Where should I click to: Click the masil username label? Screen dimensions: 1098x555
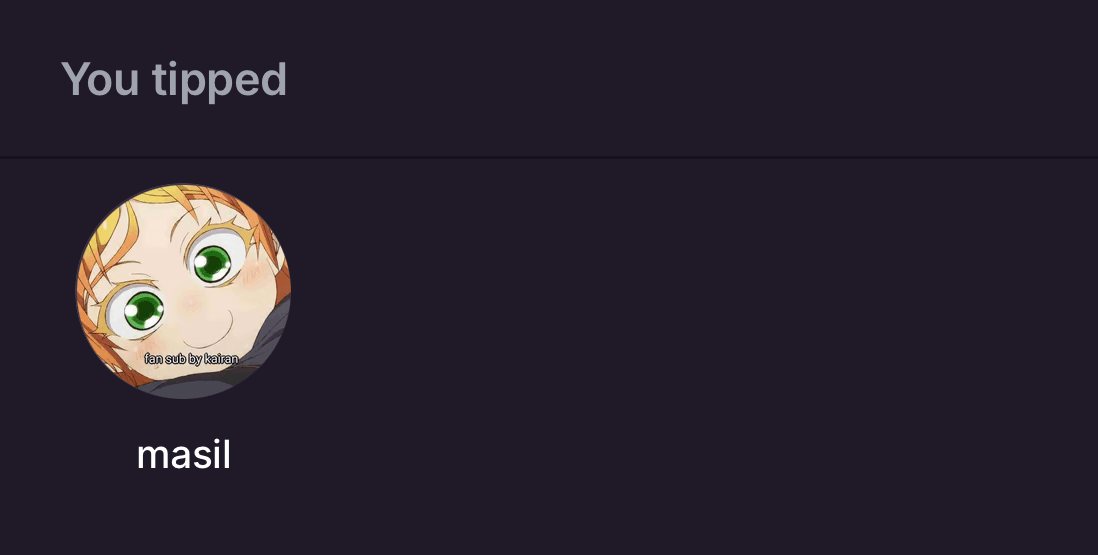pyautogui.click(x=183, y=455)
